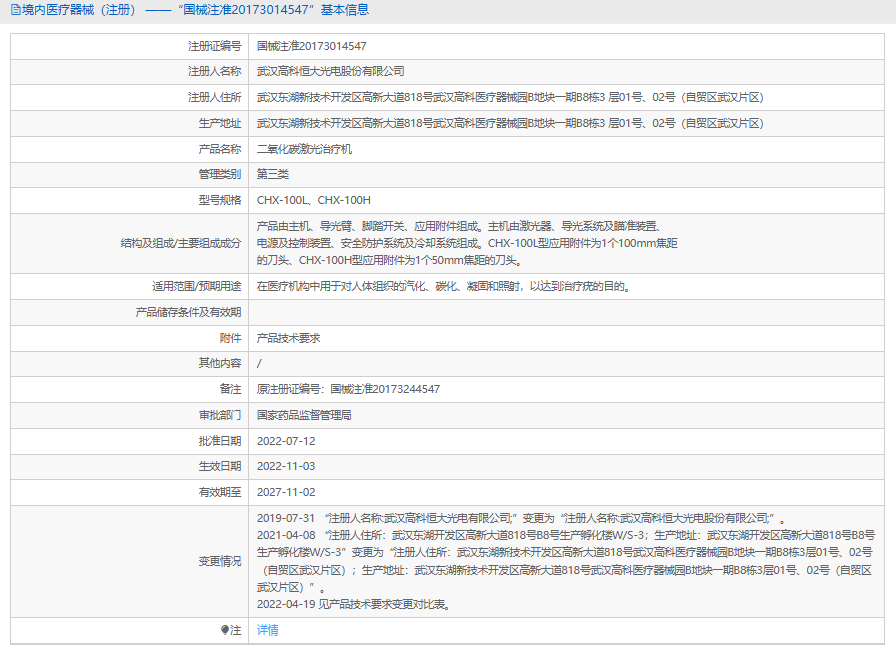
Task: Select the 第三类 value
Action: click(273, 174)
